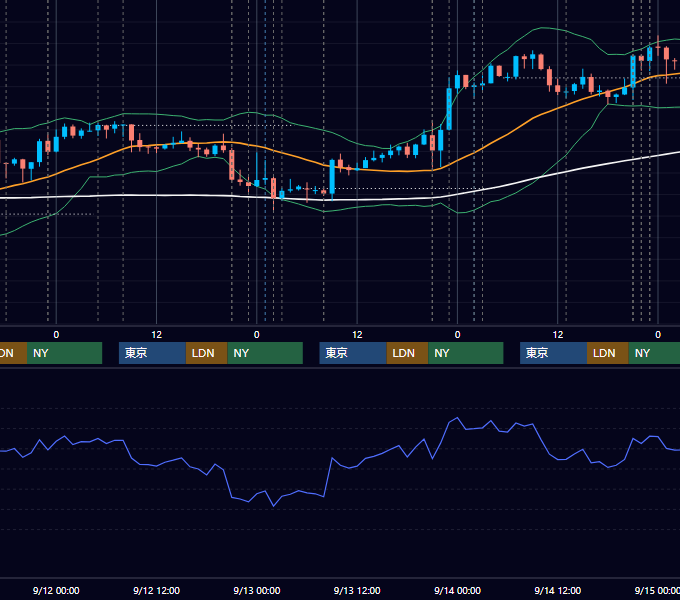Image resolution: width=680 pixels, height=600 pixels.
Task: Click the 9/12 12:00 date label
Action: [x=156, y=590]
